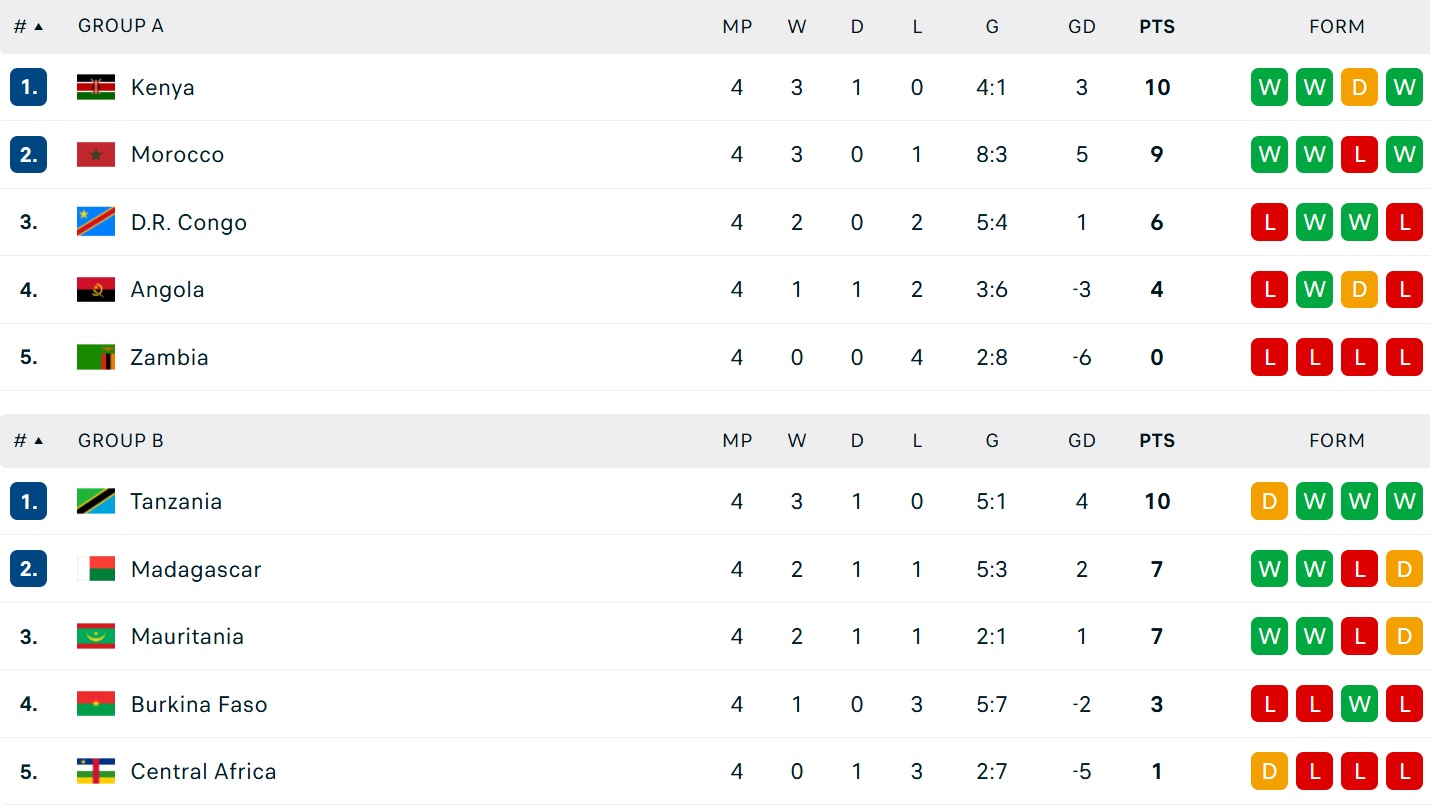Click the D.R. Congo flag icon
This screenshot has width=1430, height=805.
(96, 222)
